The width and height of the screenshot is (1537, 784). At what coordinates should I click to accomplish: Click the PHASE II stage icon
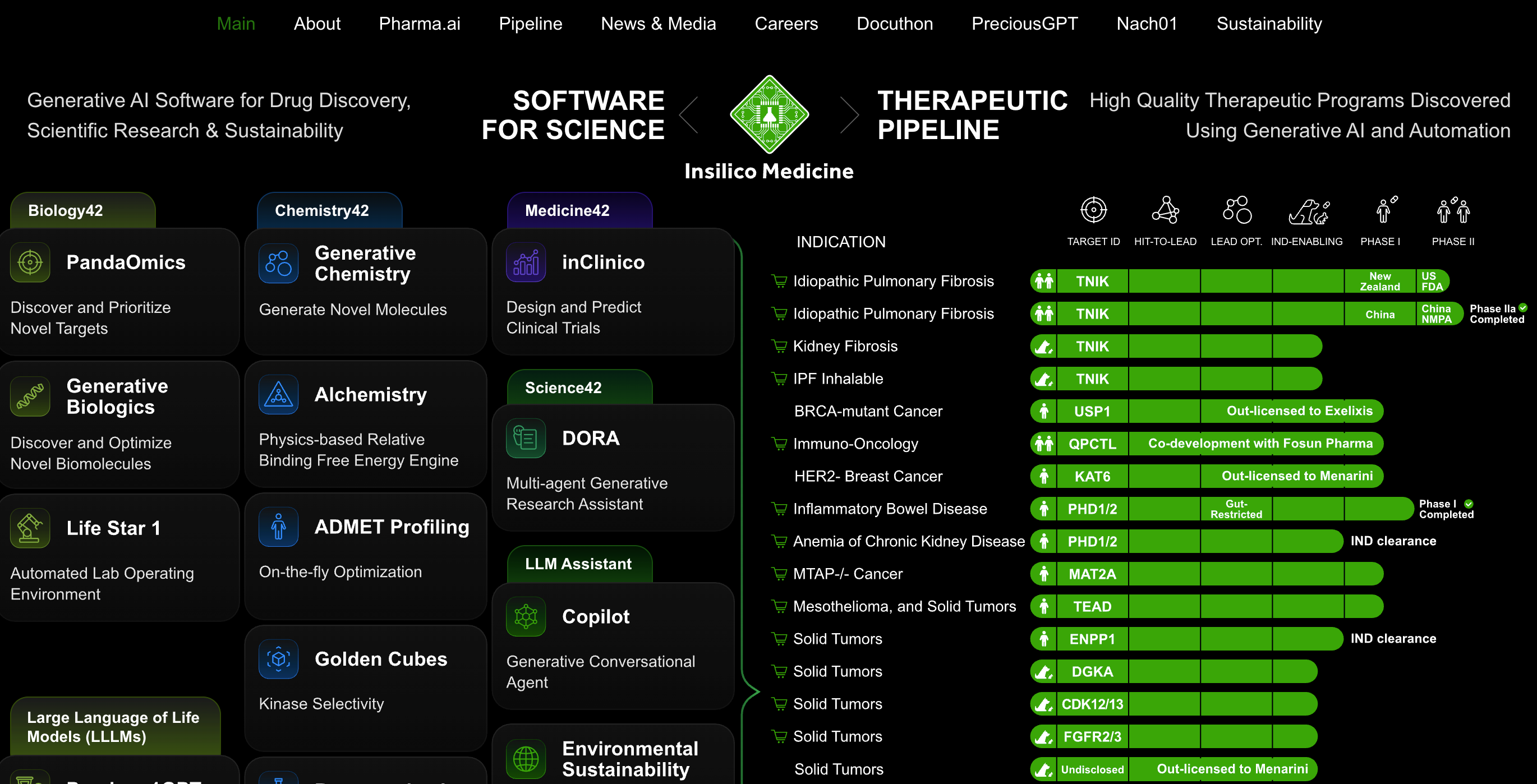[1453, 210]
